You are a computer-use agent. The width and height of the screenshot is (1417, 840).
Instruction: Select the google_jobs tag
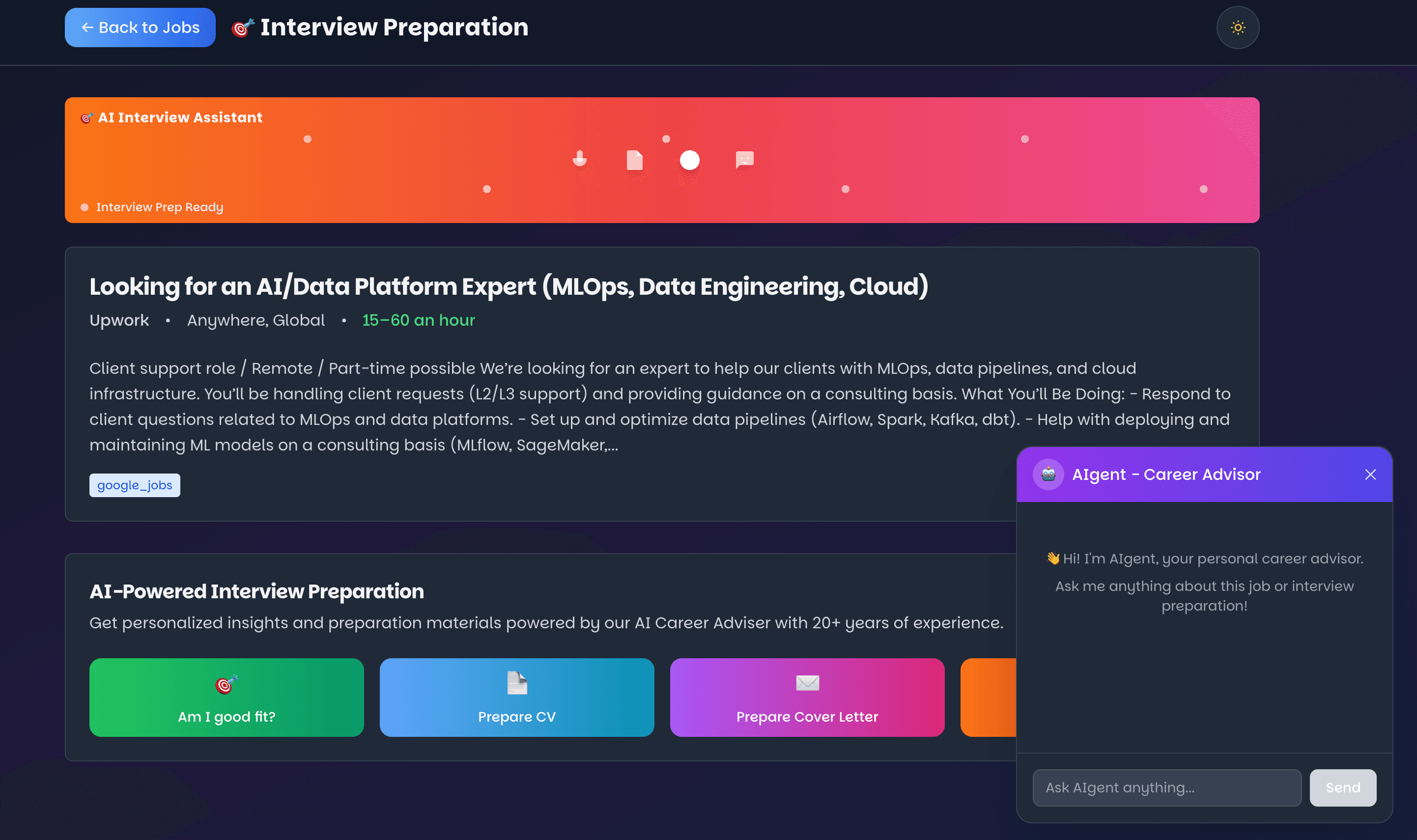click(134, 484)
